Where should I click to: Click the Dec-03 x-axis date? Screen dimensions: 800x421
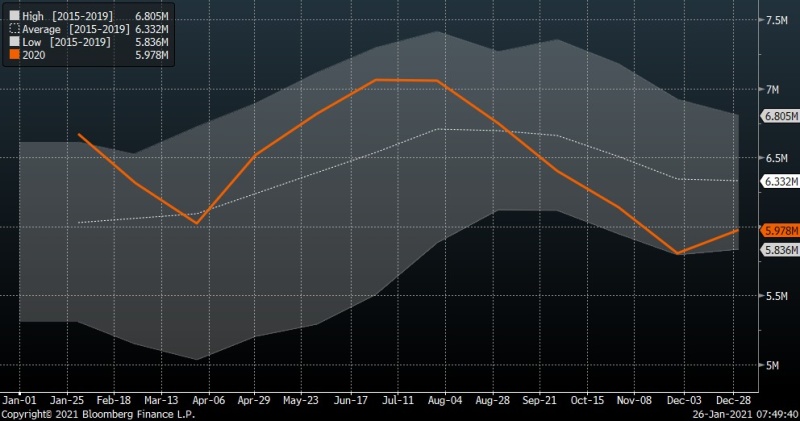point(684,401)
